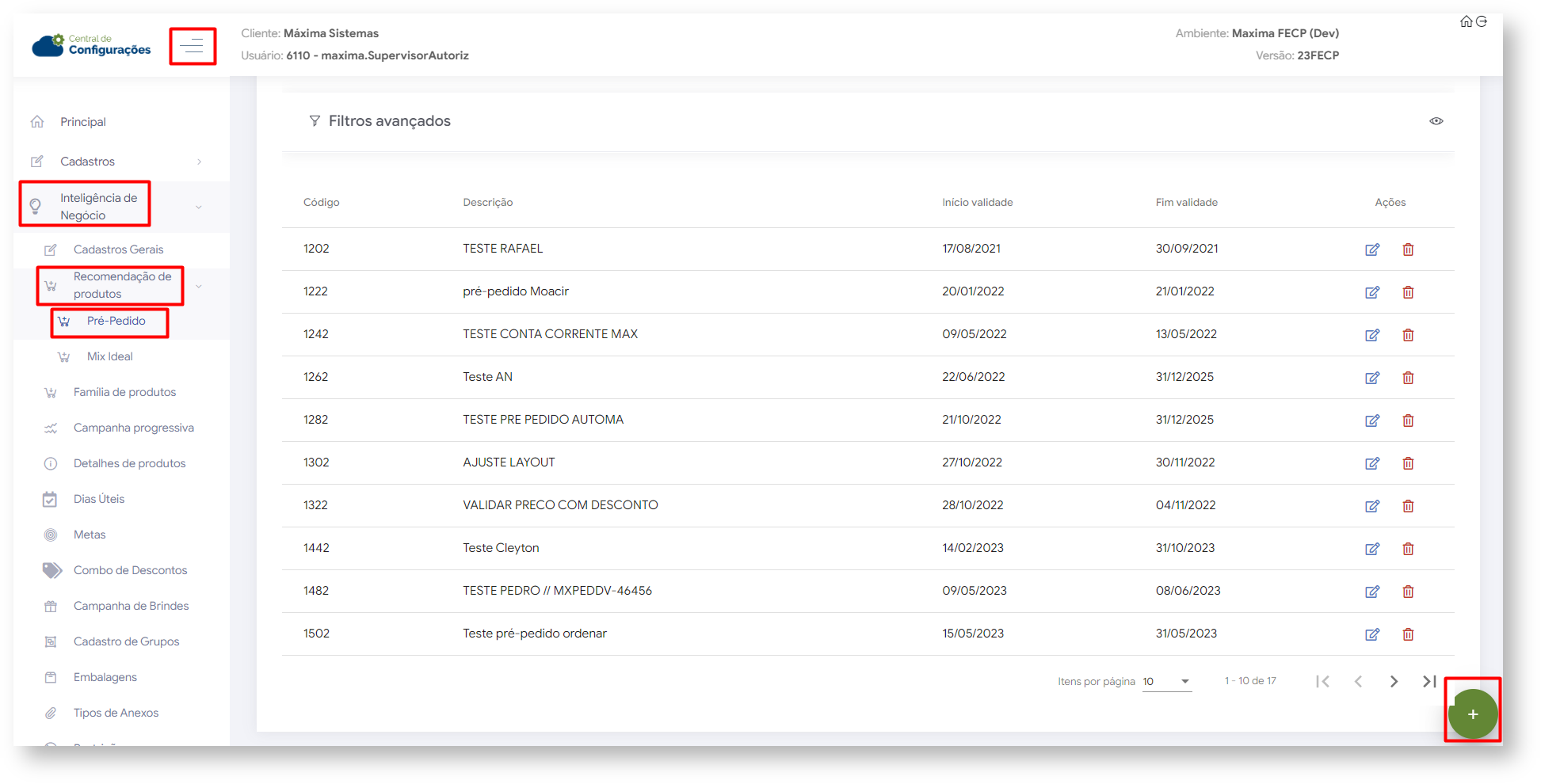Open the home icon at top right

pyautogui.click(x=1466, y=21)
